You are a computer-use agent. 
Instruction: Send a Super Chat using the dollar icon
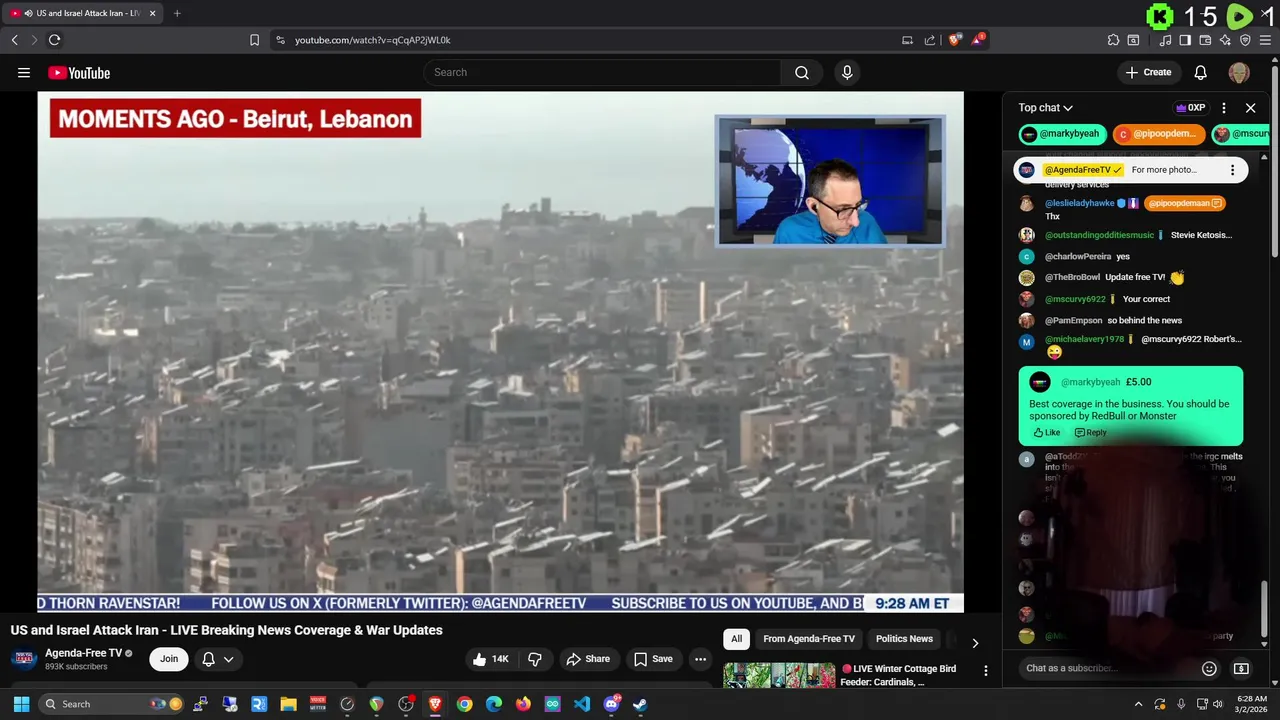(x=1241, y=668)
